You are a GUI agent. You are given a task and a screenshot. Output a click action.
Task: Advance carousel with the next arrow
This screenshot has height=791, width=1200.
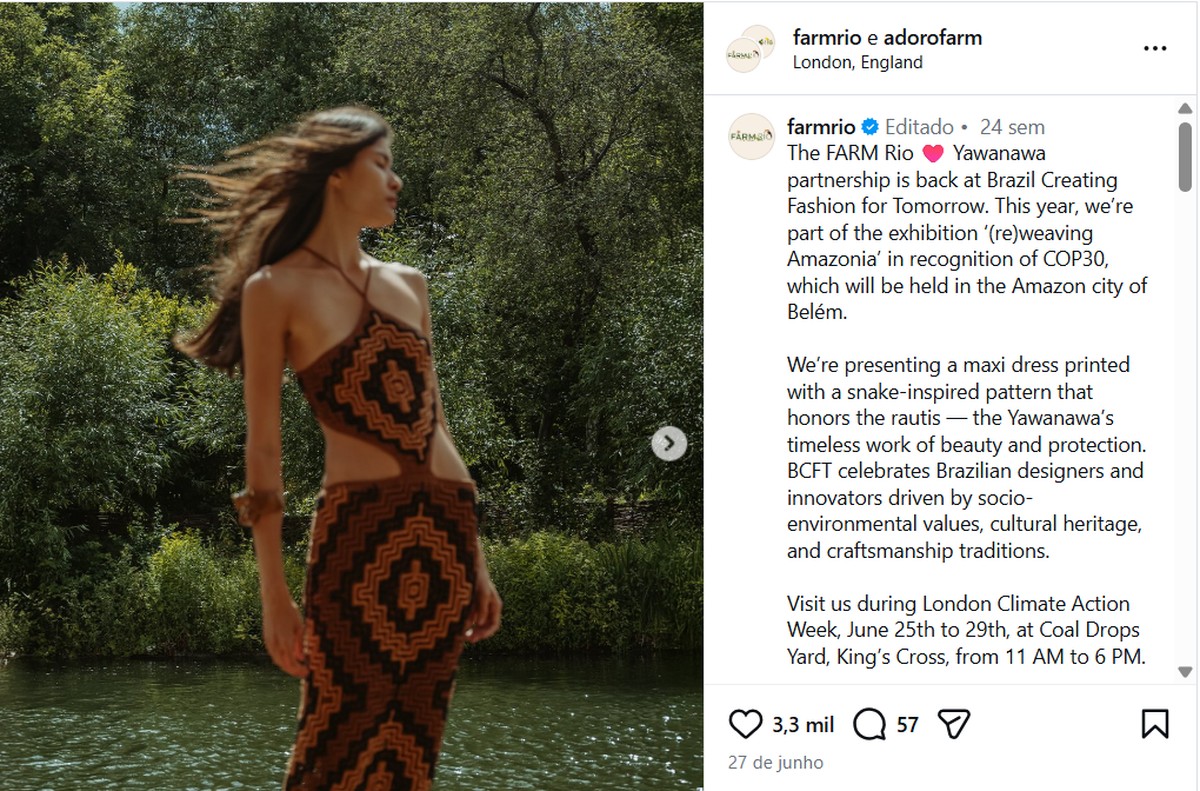[x=668, y=444]
